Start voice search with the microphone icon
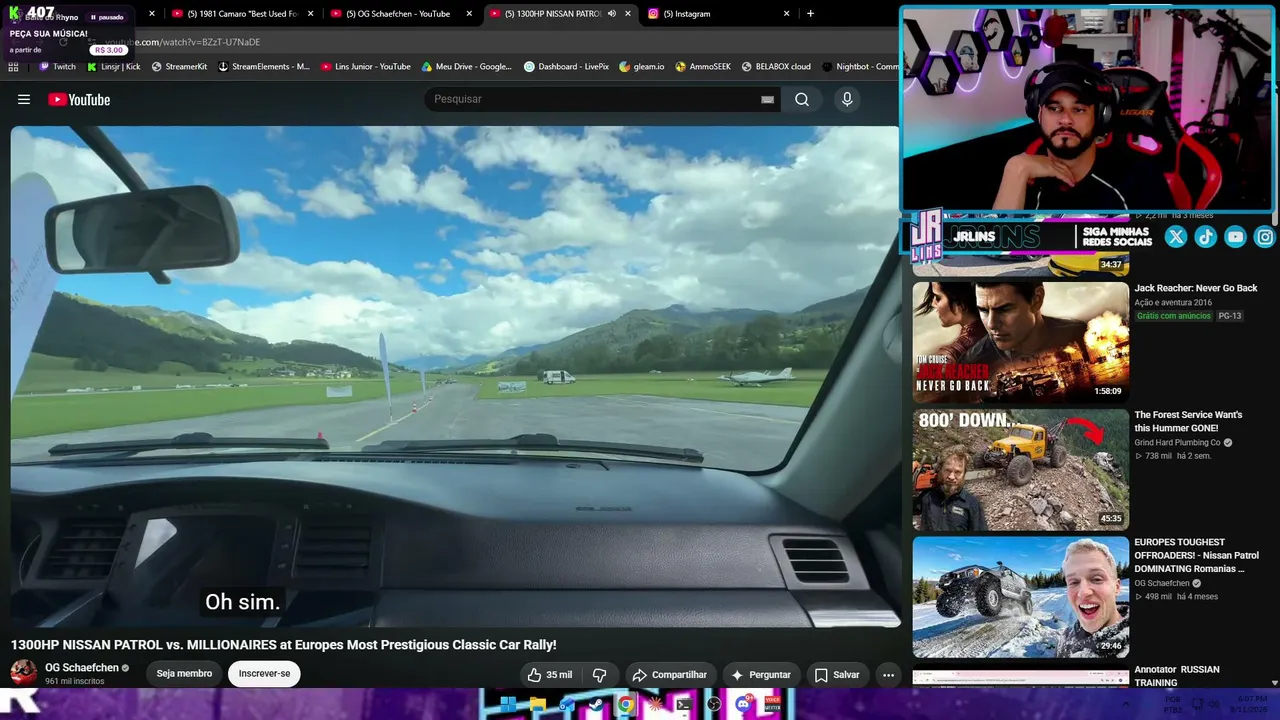 pyautogui.click(x=847, y=99)
